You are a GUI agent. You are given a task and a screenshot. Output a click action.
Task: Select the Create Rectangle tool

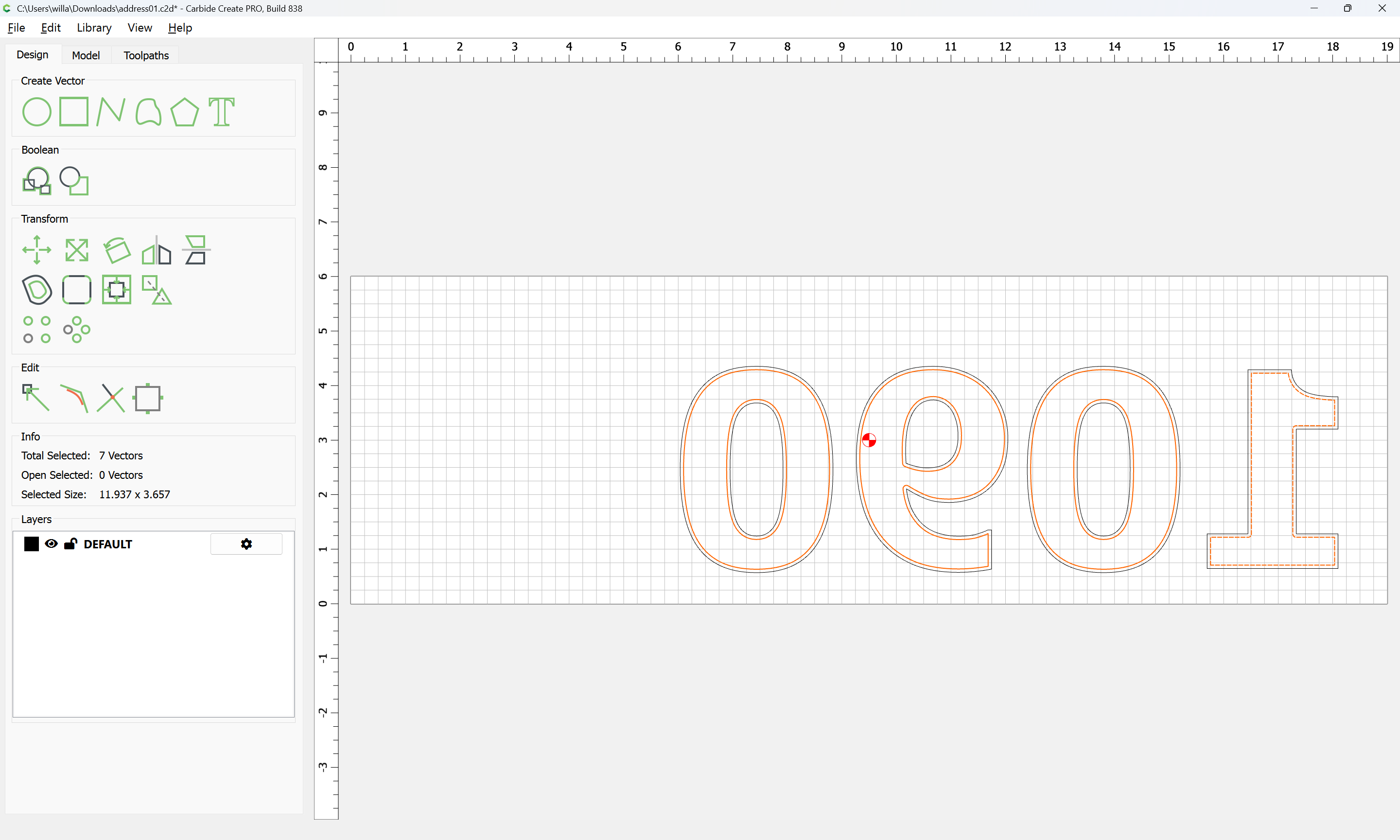pos(73,111)
